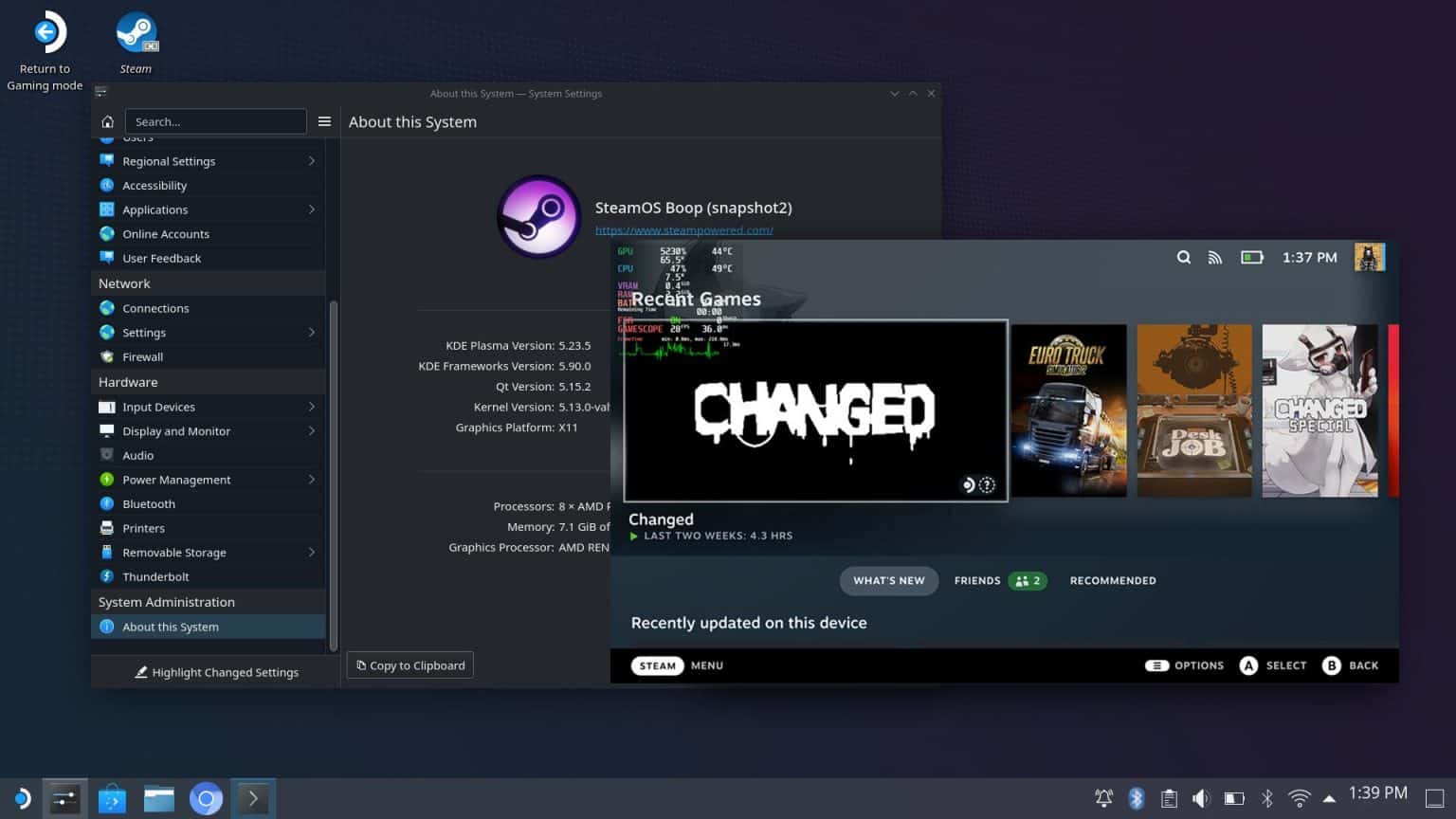Click the Copy to Clipboard button
The image size is (1456, 819).
tap(409, 664)
